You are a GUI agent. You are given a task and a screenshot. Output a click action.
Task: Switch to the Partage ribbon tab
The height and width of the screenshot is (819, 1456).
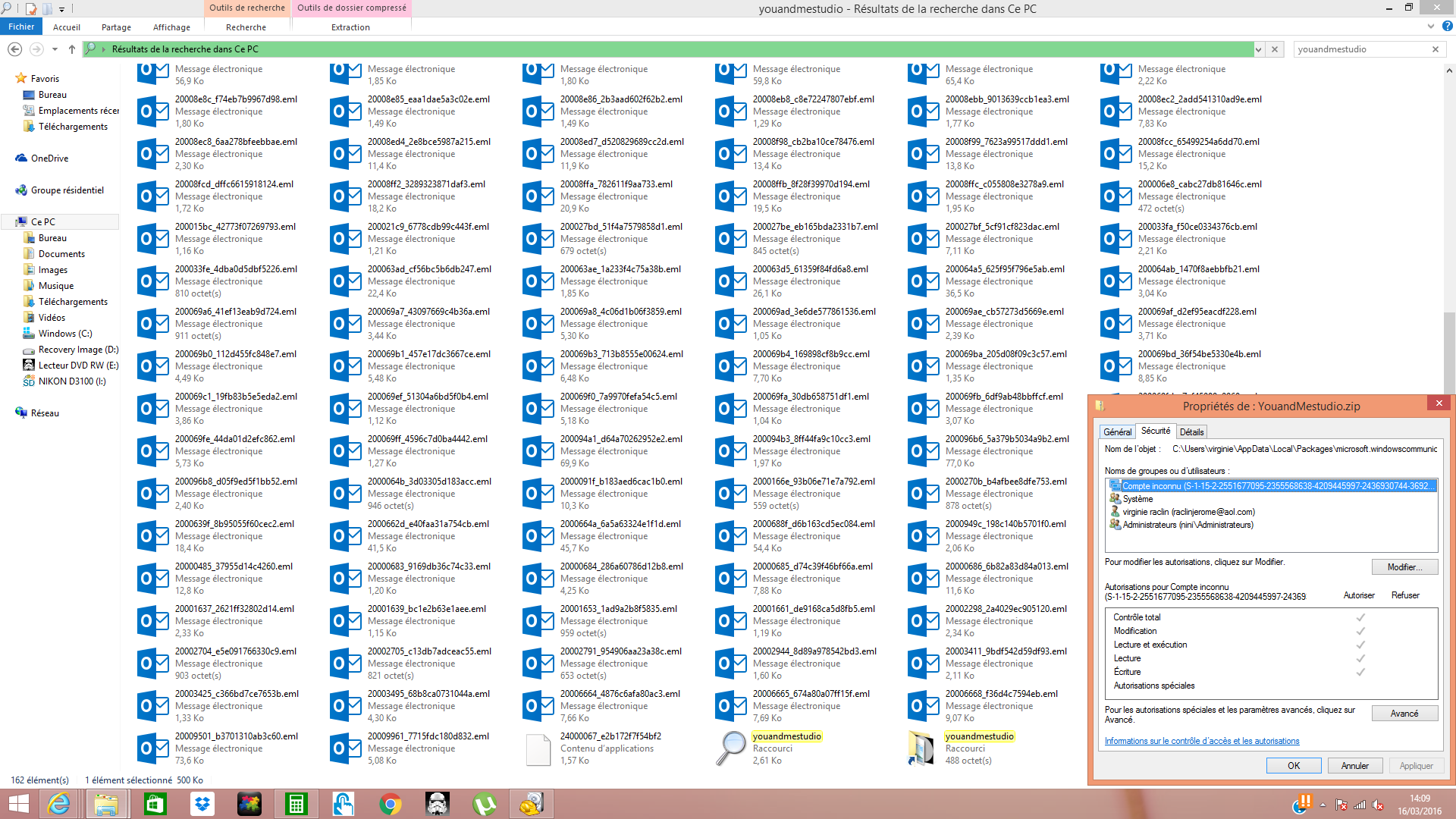(116, 27)
